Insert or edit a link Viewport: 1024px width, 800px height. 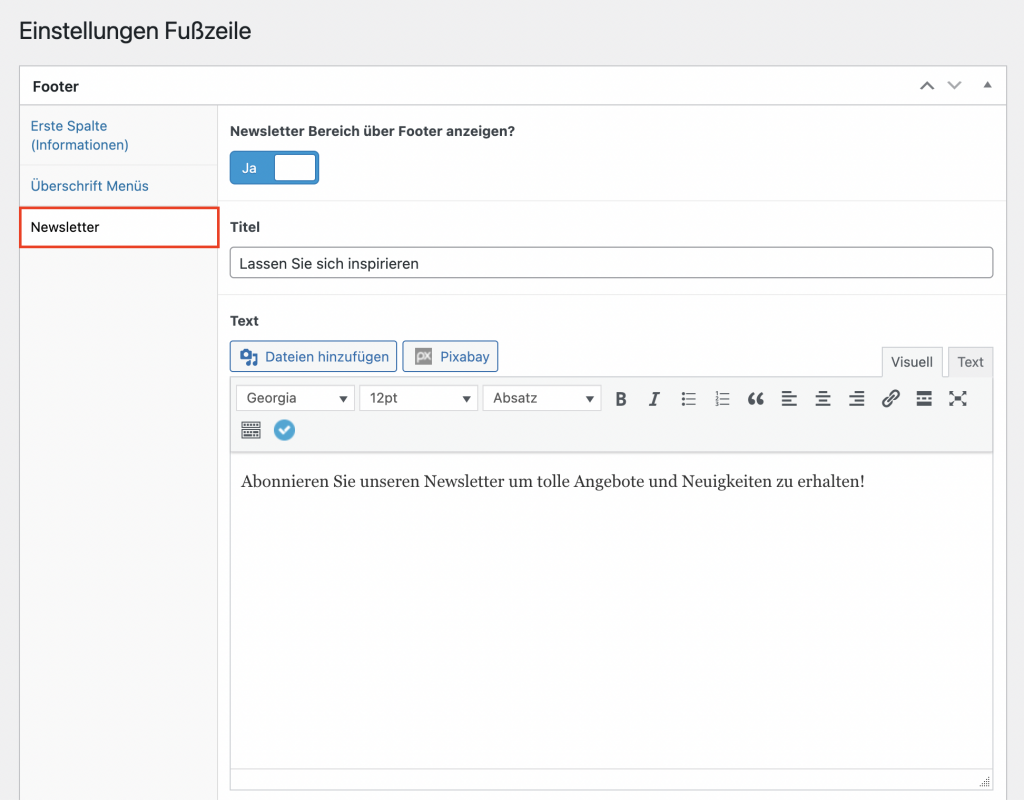click(x=890, y=399)
